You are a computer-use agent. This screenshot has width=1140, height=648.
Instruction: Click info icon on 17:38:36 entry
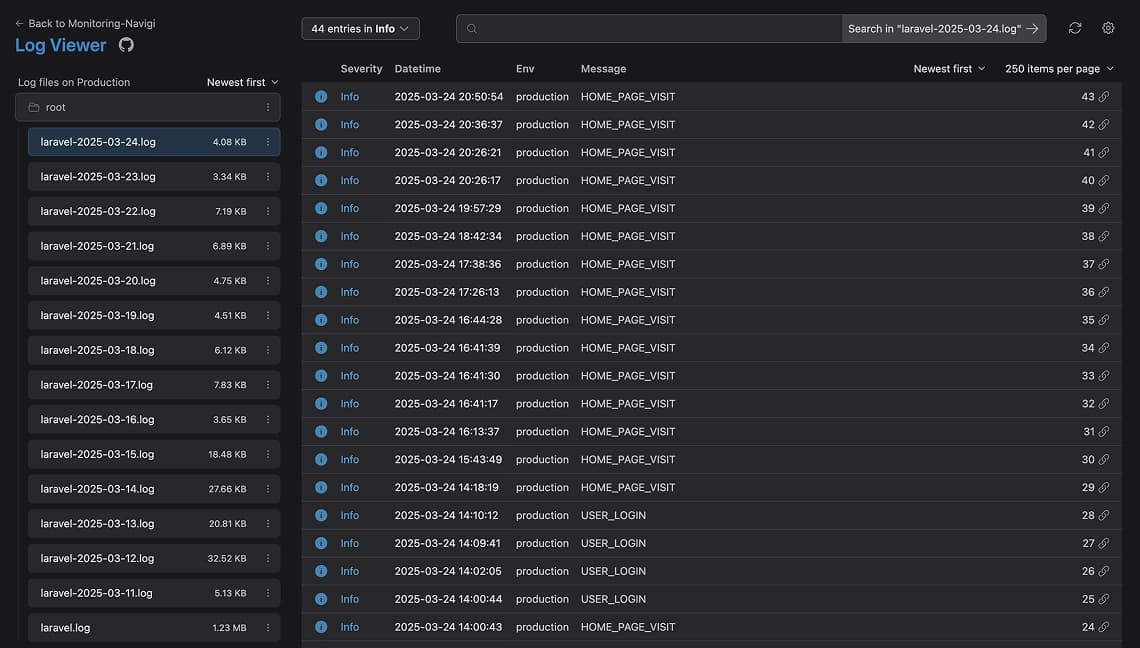coord(321,264)
